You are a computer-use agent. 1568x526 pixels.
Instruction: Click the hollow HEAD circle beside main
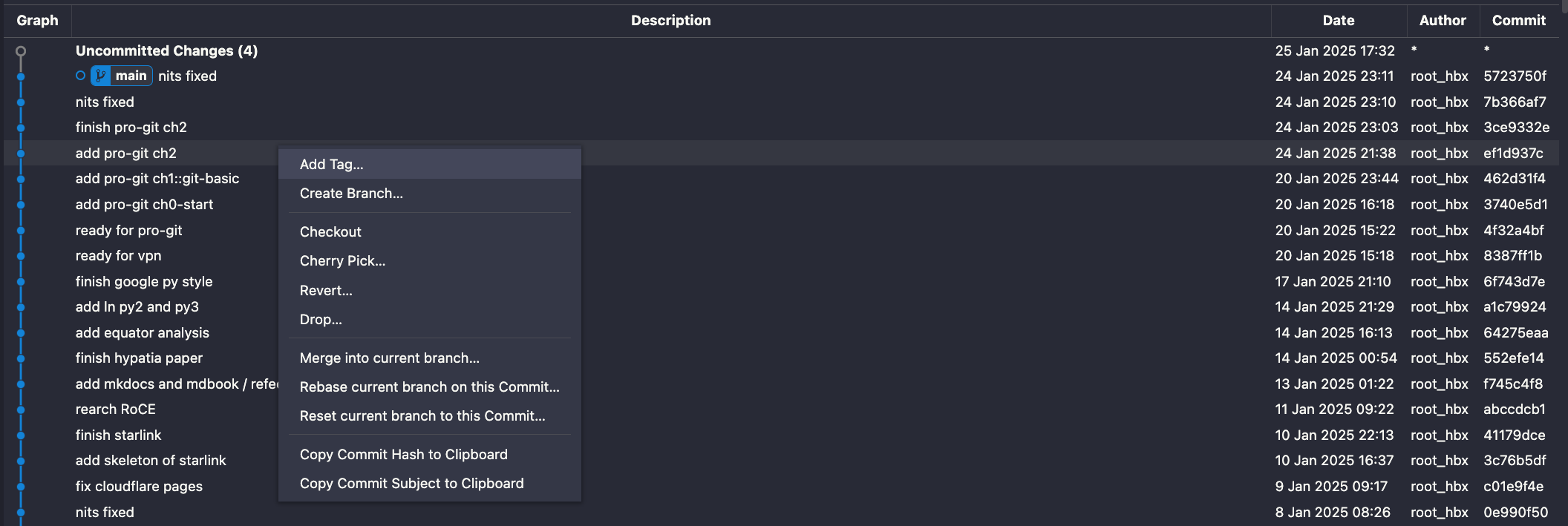[80, 76]
